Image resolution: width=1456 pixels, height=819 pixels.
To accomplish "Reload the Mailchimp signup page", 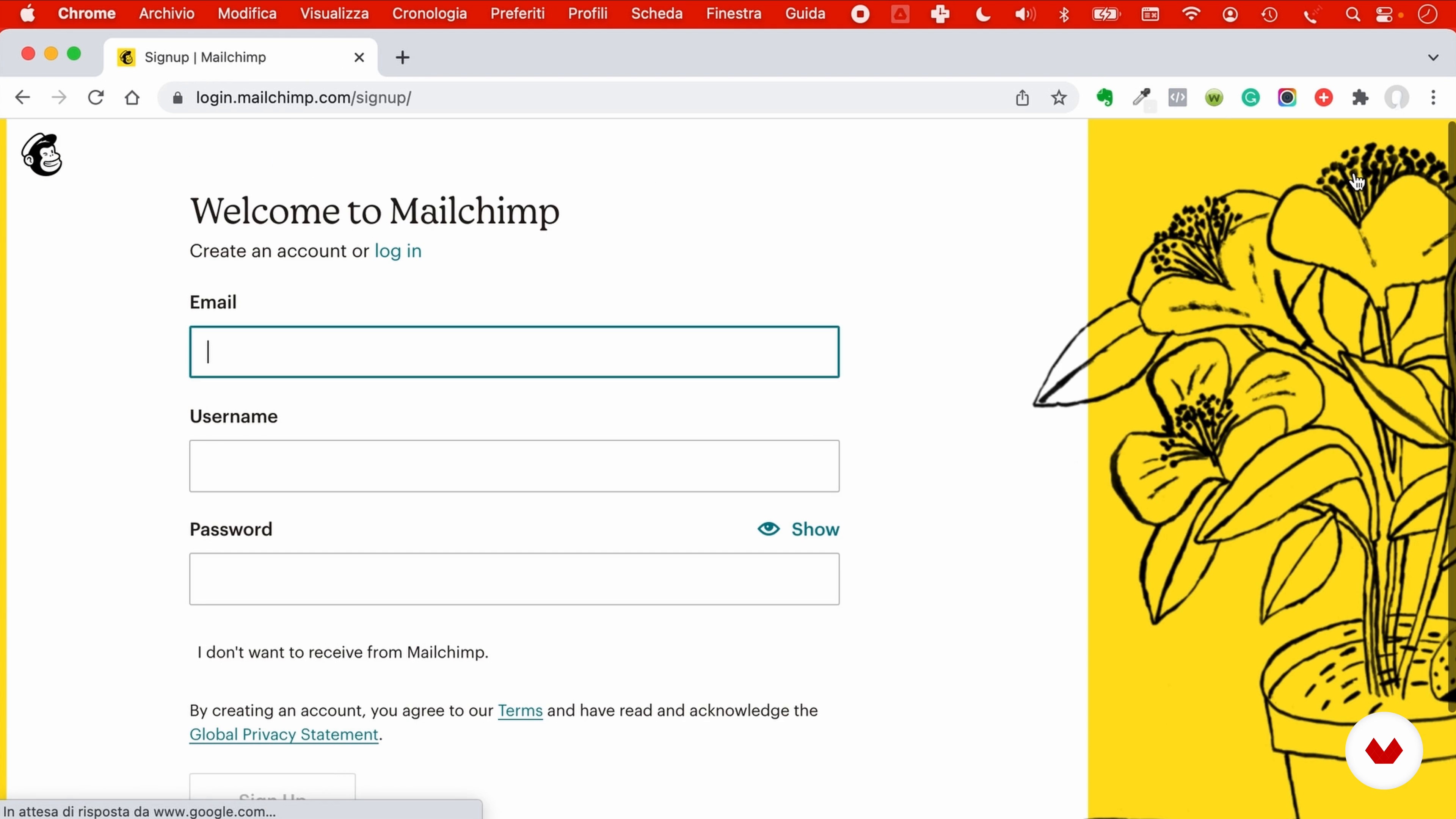I will coord(96,97).
